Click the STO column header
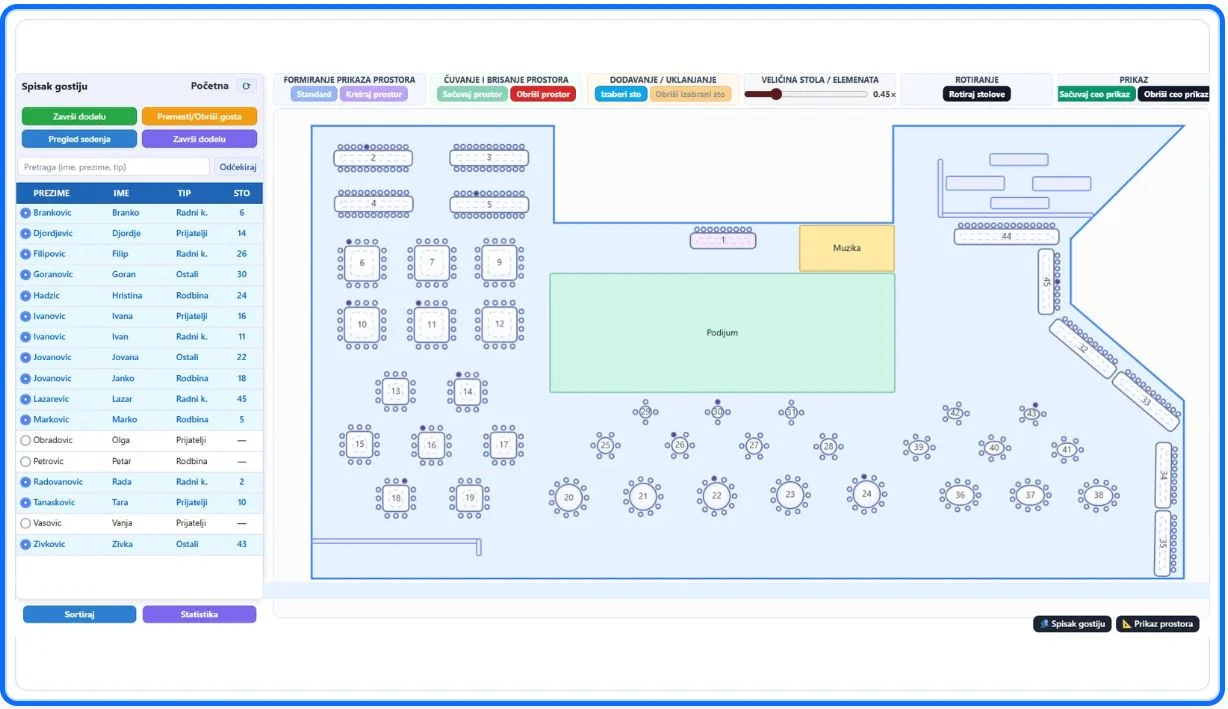Viewport: 1228px width, 709px height. (x=242, y=193)
